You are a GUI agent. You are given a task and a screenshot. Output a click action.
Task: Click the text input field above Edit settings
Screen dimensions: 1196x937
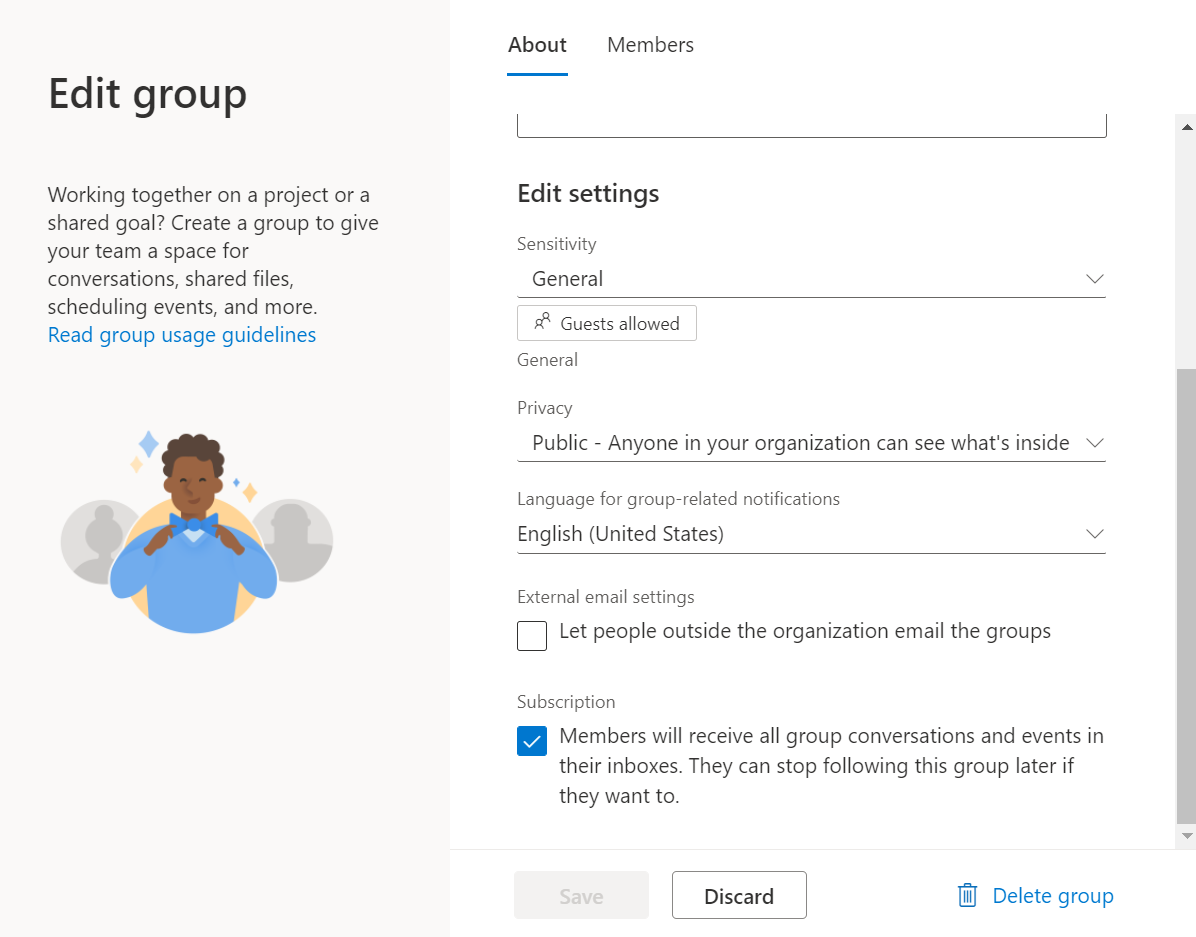[x=811, y=126]
